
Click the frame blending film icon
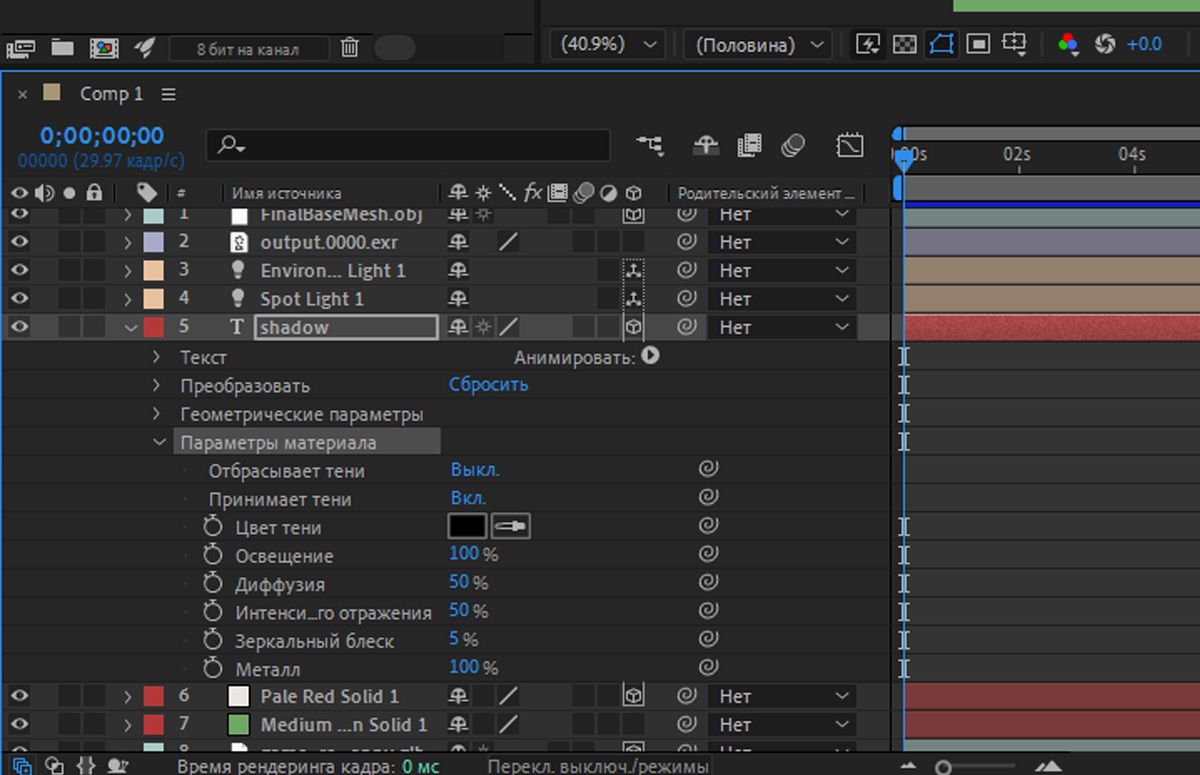point(749,145)
